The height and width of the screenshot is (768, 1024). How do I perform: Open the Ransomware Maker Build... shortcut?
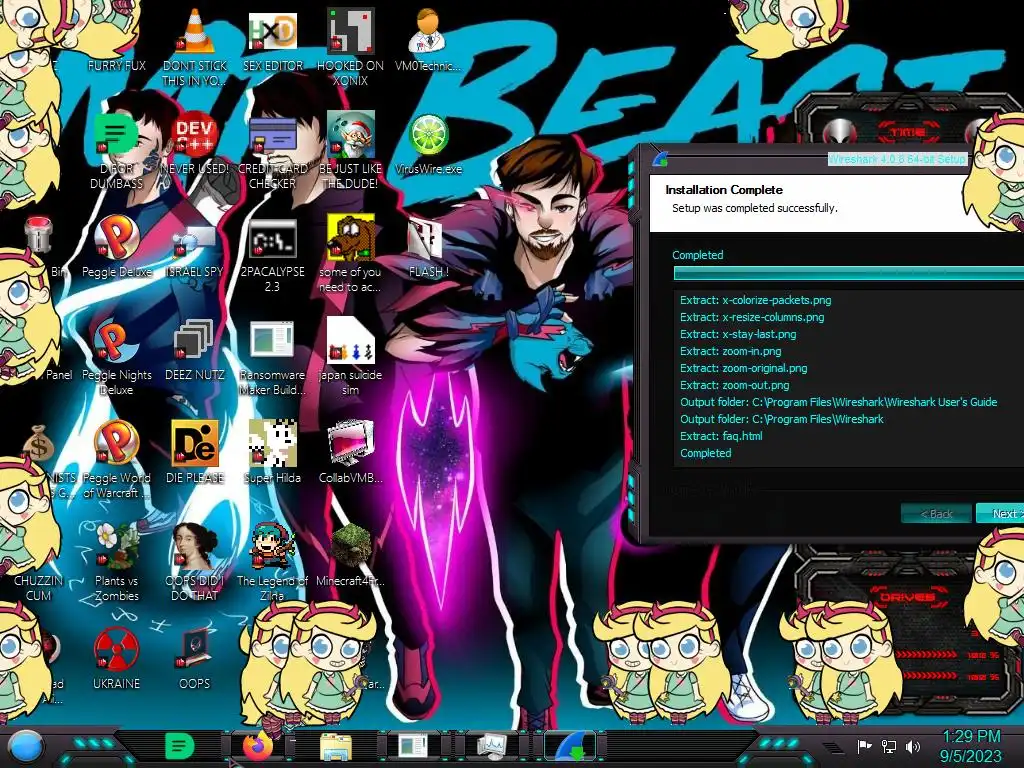click(272, 341)
